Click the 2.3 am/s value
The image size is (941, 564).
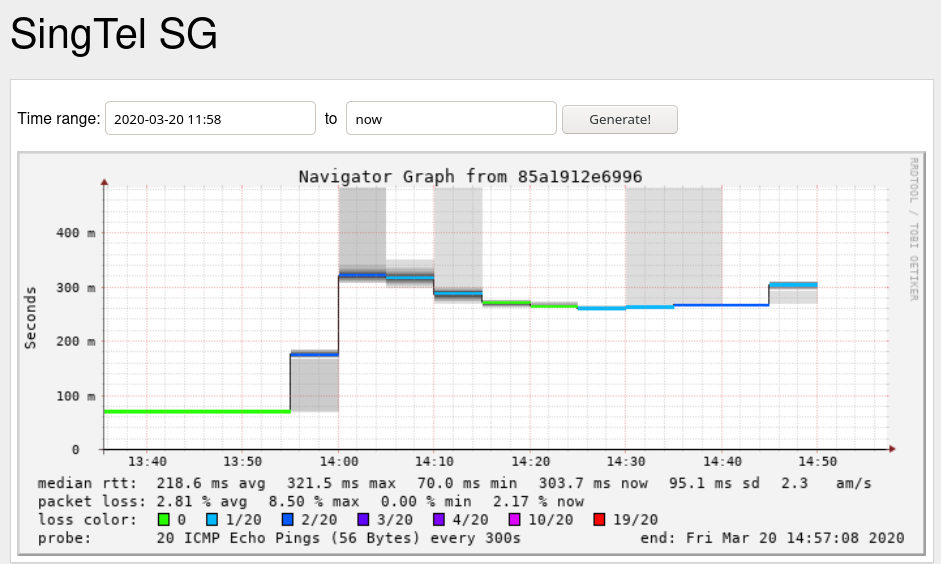click(826, 483)
